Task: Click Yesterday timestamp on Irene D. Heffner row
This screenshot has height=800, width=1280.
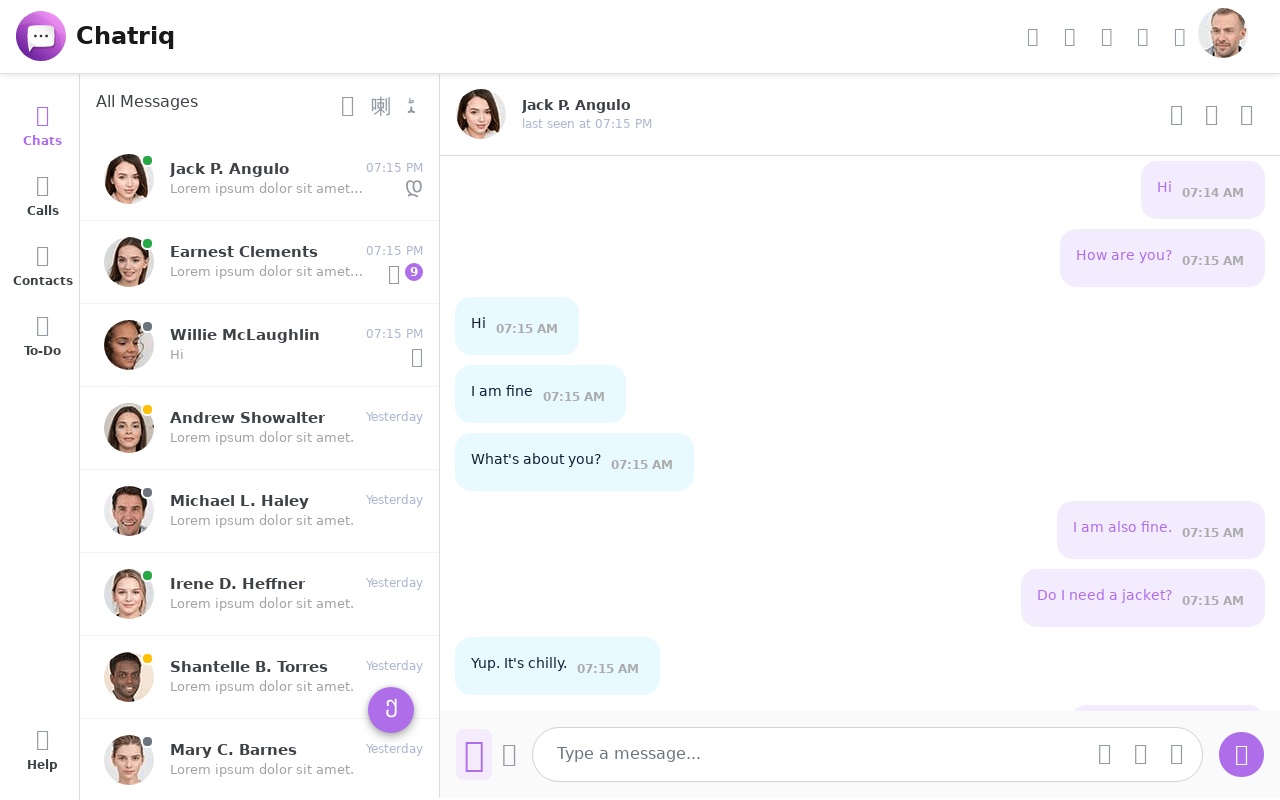Action: 394,583
